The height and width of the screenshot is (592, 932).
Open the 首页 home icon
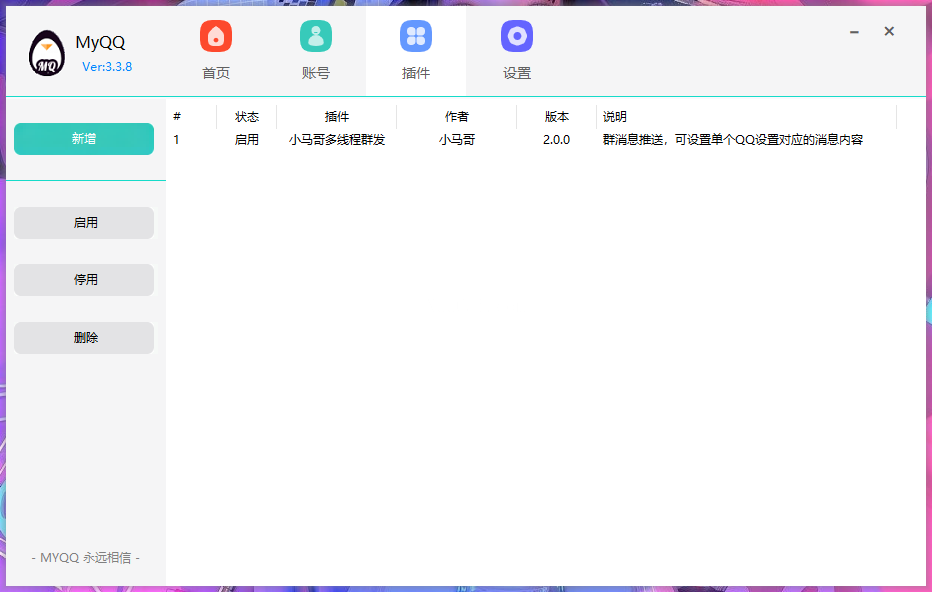(216, 37)
